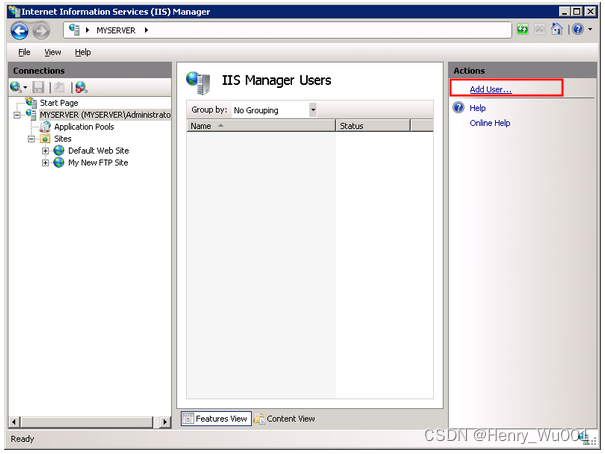Sort by the Name column header
605x454 pixels.
pyautogui.click(x=261, y=126)
